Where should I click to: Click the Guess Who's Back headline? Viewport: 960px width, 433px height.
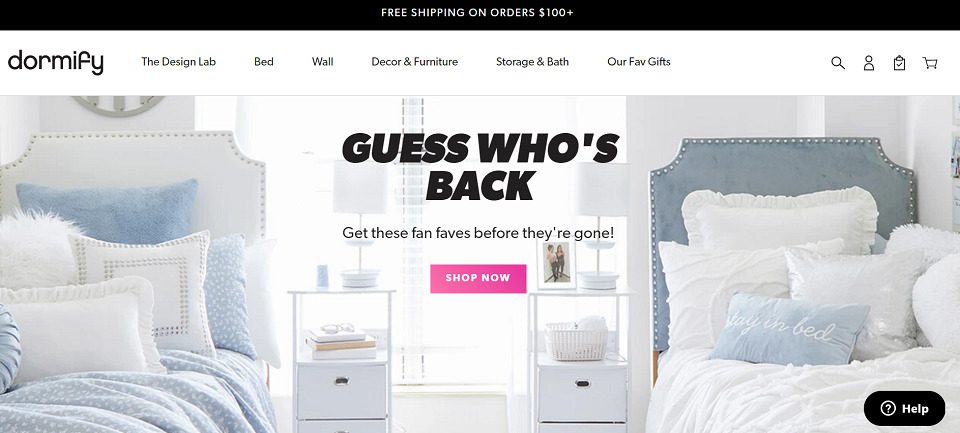[480, 167]
